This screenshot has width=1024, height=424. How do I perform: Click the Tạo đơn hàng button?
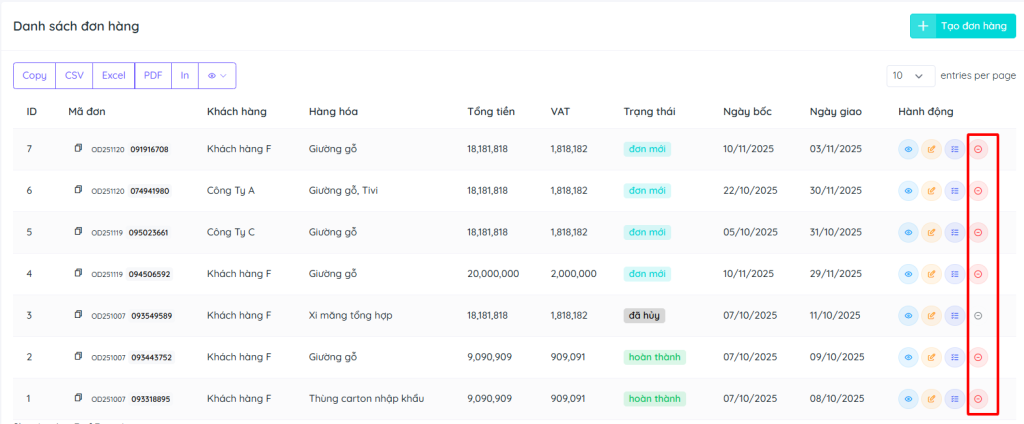click(x=962, y=26)
